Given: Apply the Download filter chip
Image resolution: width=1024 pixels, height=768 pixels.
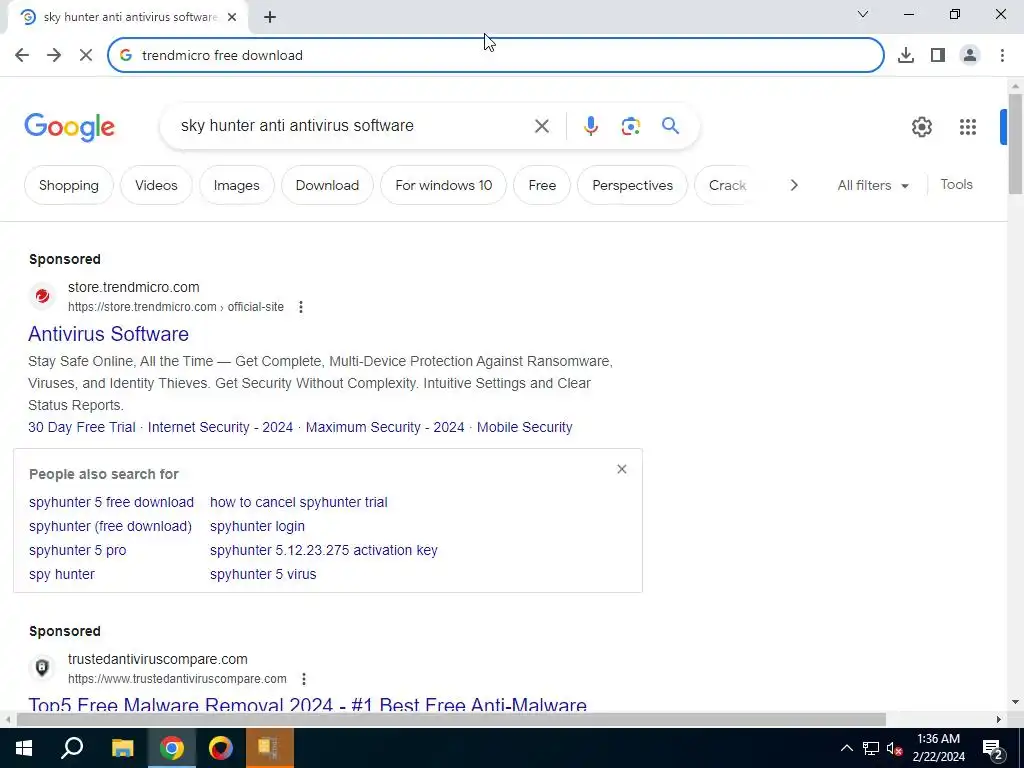Looking at the screenshot, I should (327, 185).
